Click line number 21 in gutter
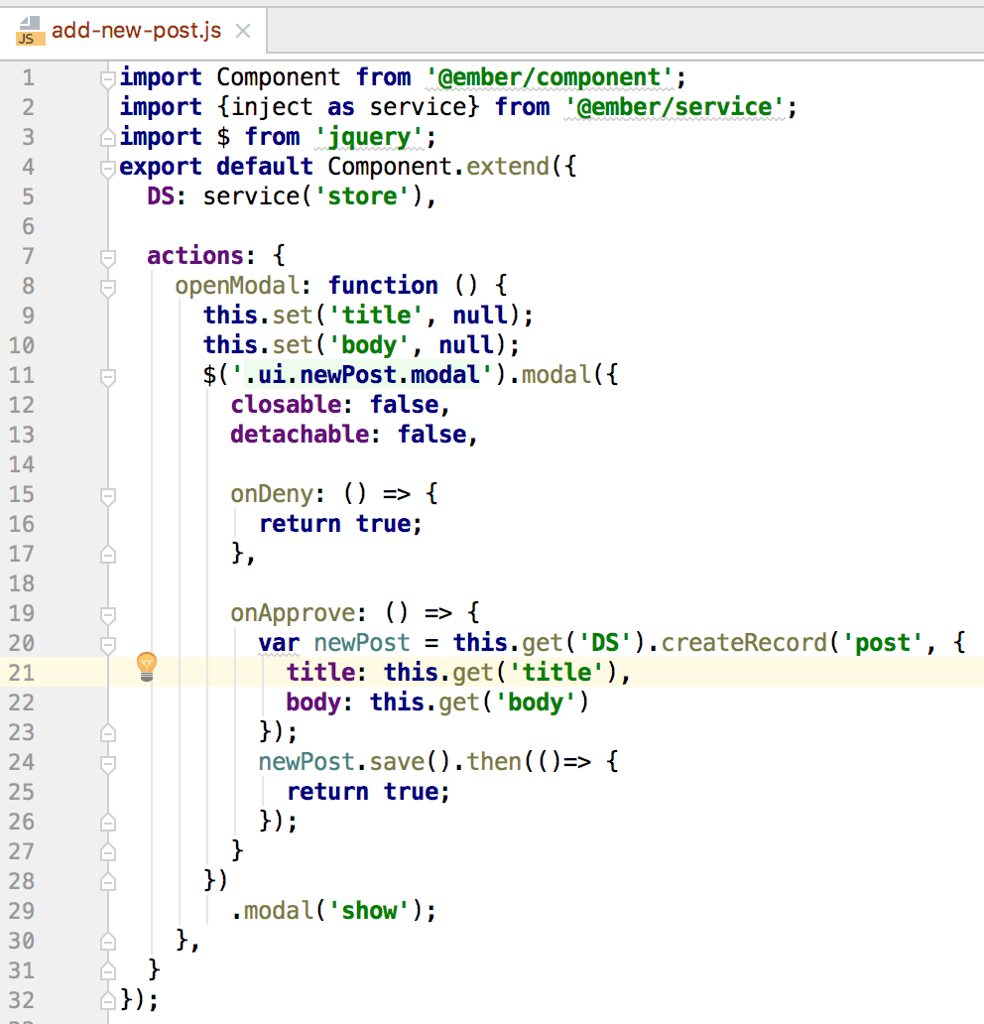 (x=22, y=673)
